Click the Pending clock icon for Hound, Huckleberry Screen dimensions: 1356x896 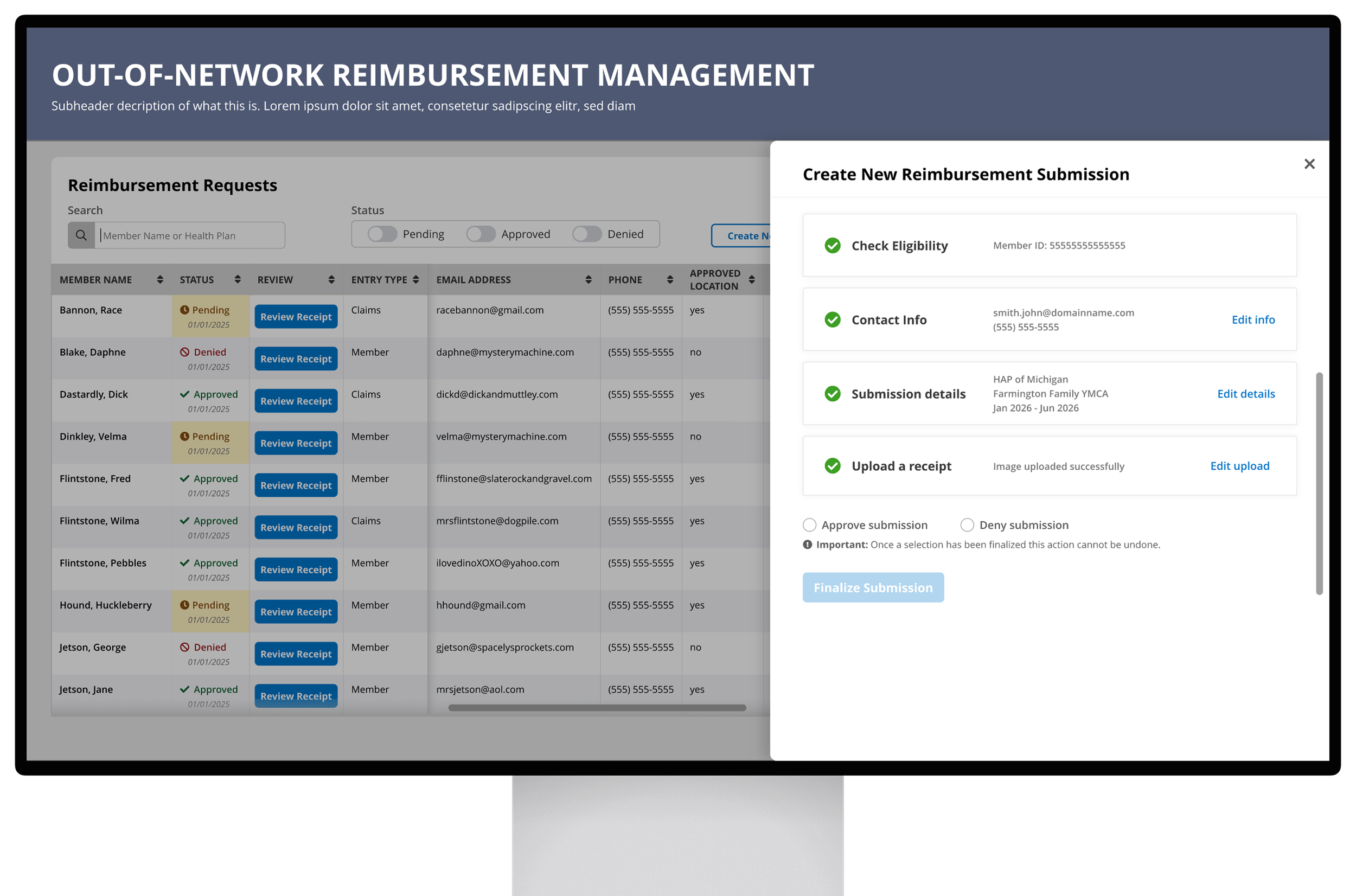point(184,605)
